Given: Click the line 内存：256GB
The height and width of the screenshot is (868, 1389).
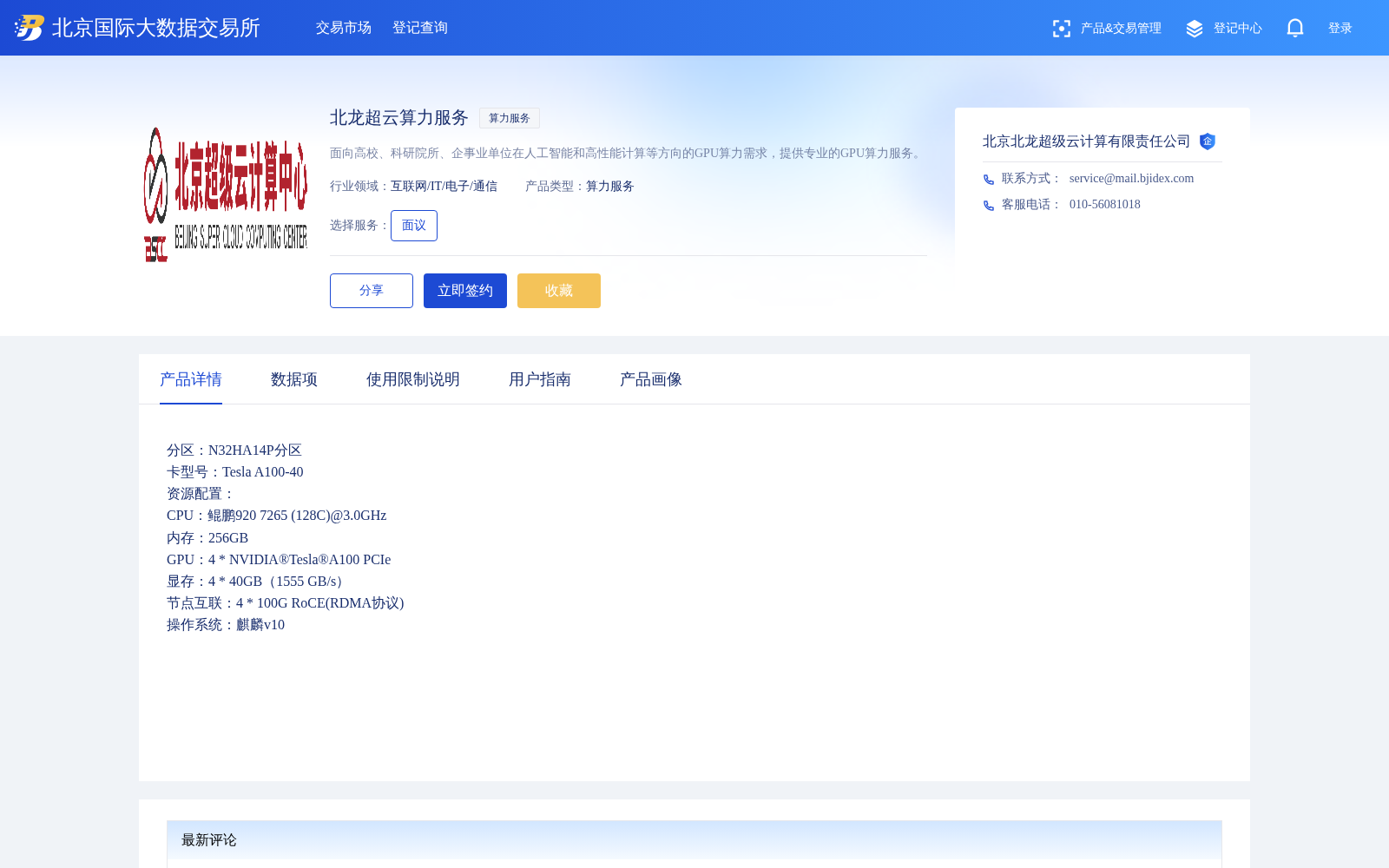Looking at the screenshot, I should (x=207, y=537).
